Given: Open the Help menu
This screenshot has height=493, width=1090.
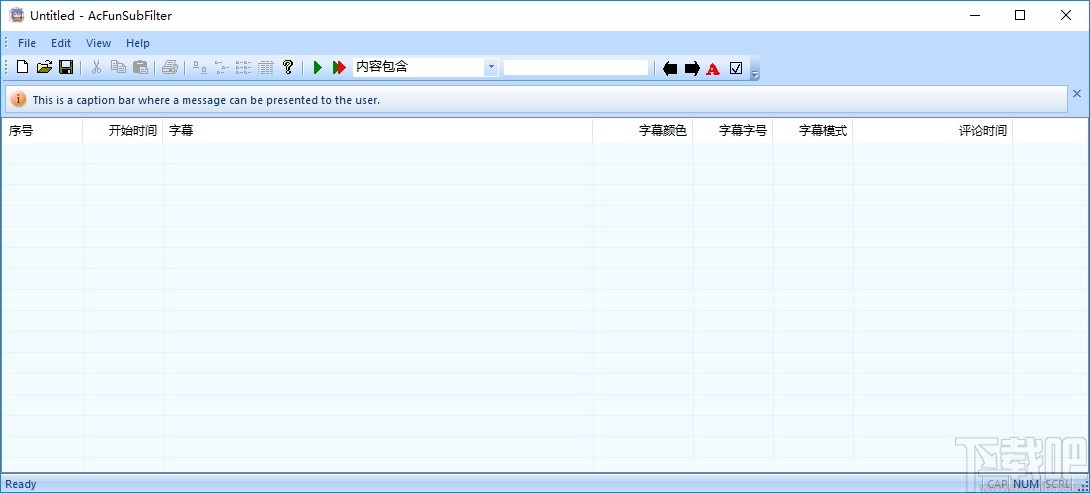Looking at the screenshot, I should pos(138,43).
